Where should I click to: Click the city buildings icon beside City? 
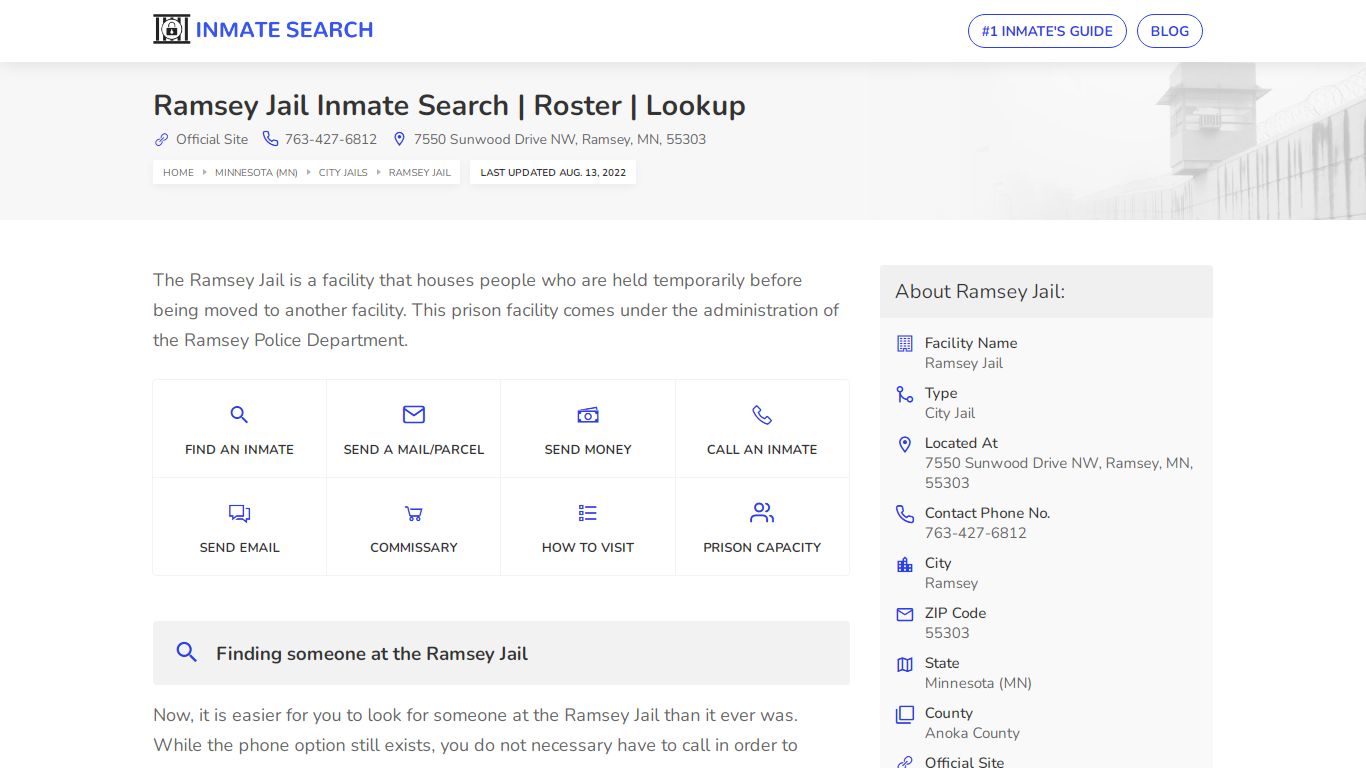pos(905,564)
